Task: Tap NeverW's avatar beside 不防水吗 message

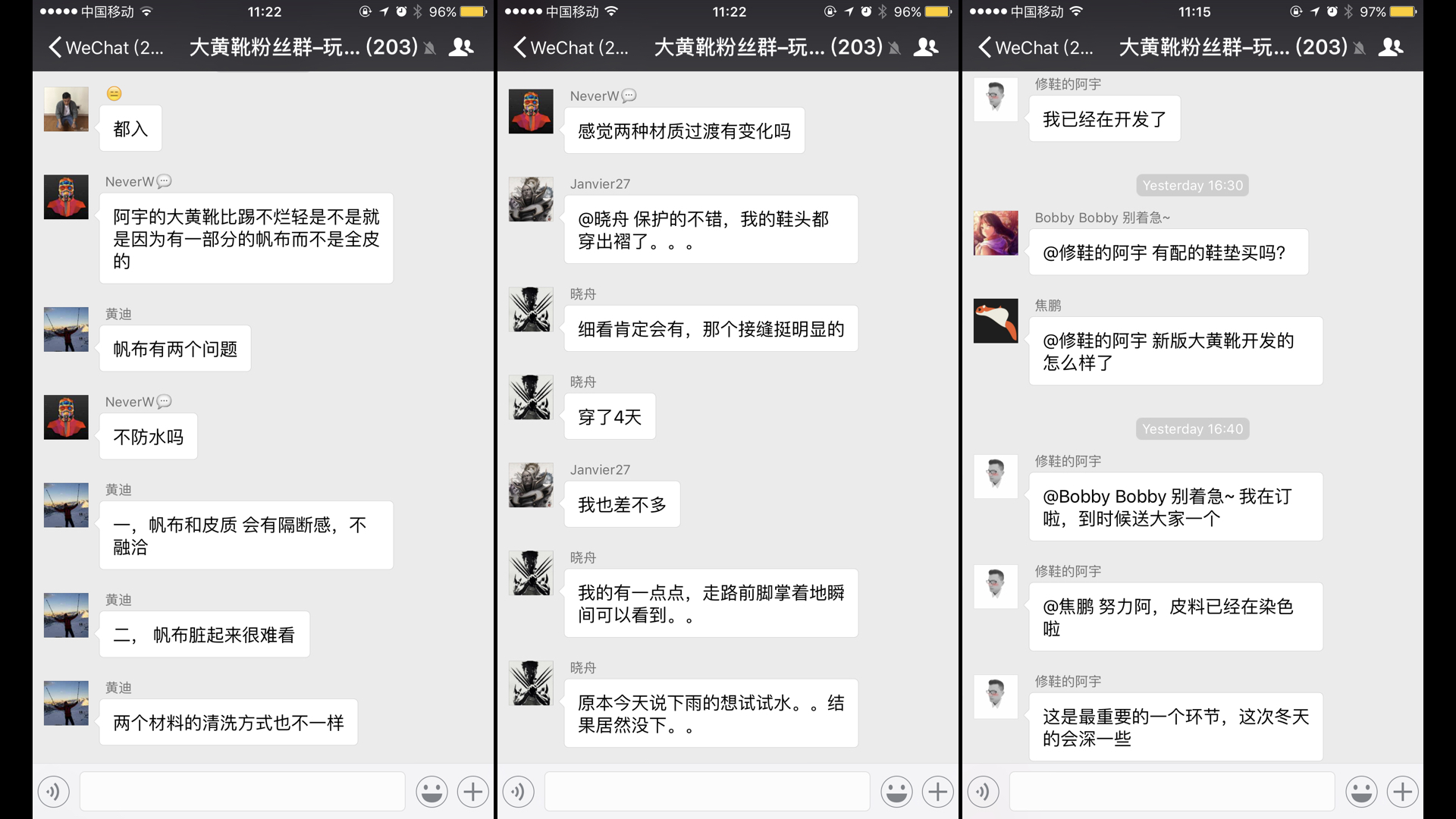Action: click(66, 417)
